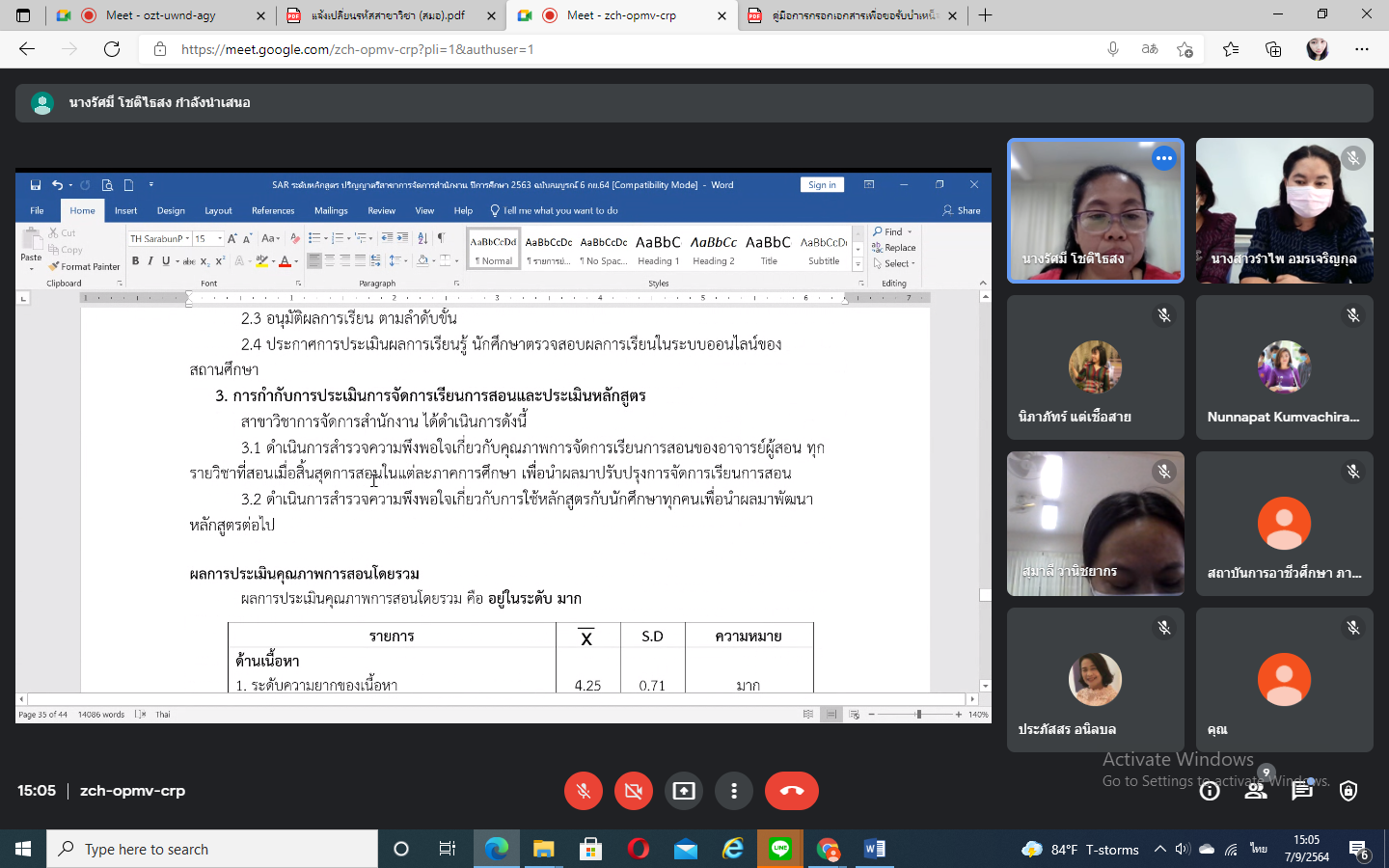
Task: Unmute the microphone in Meet
Action: tap(584, 791)
